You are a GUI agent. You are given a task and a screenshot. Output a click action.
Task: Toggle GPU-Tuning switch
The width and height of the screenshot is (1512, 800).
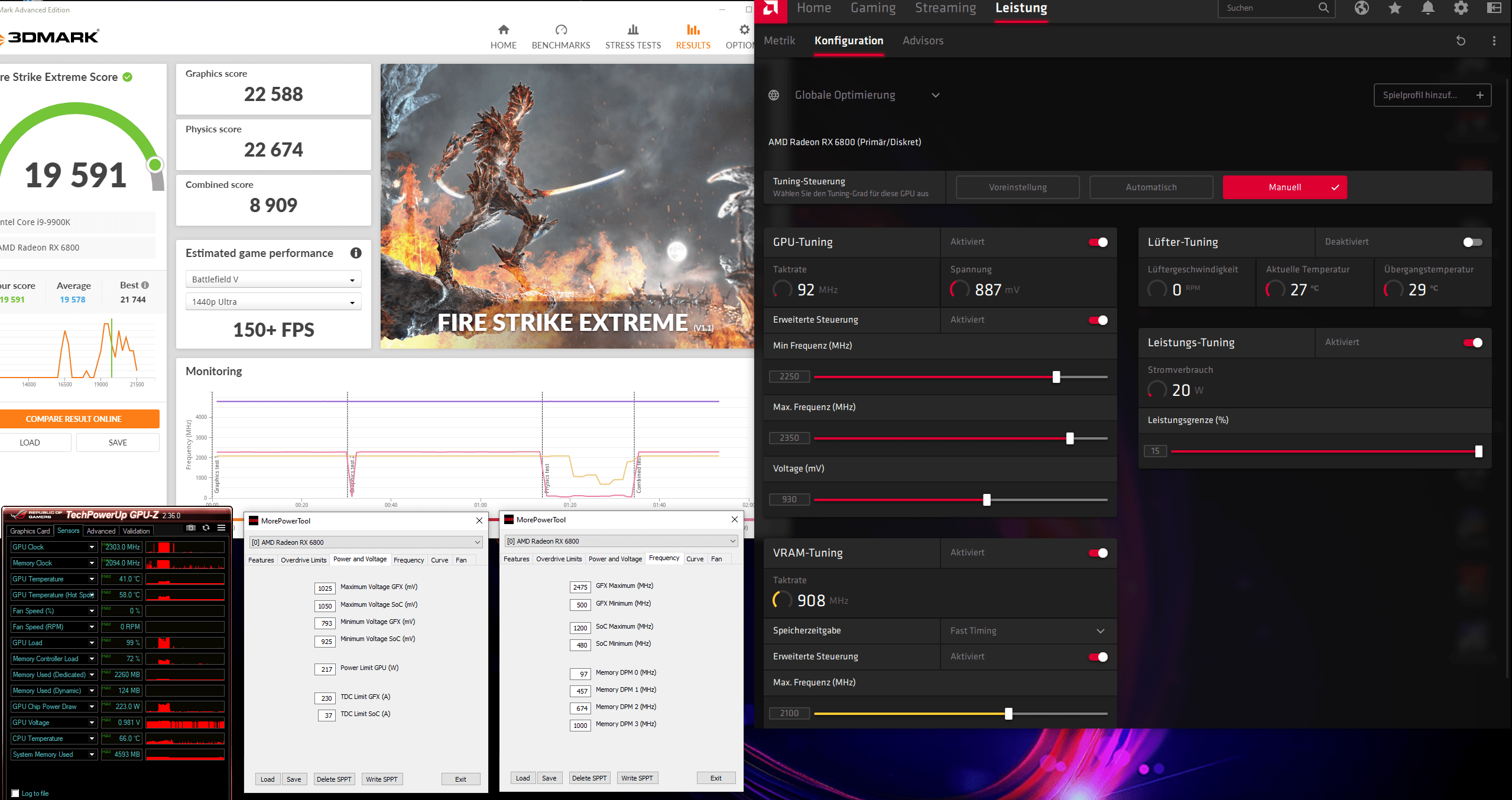pyautogui.click(x=1098, y=242)
